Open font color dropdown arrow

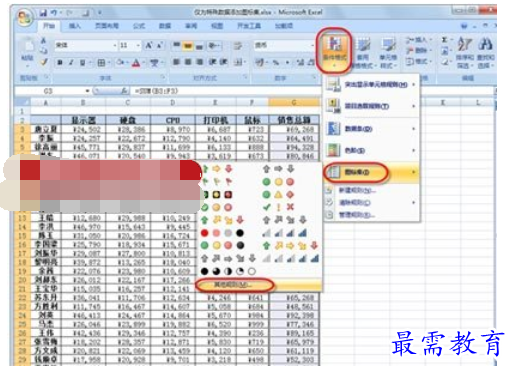coord(144,62)
